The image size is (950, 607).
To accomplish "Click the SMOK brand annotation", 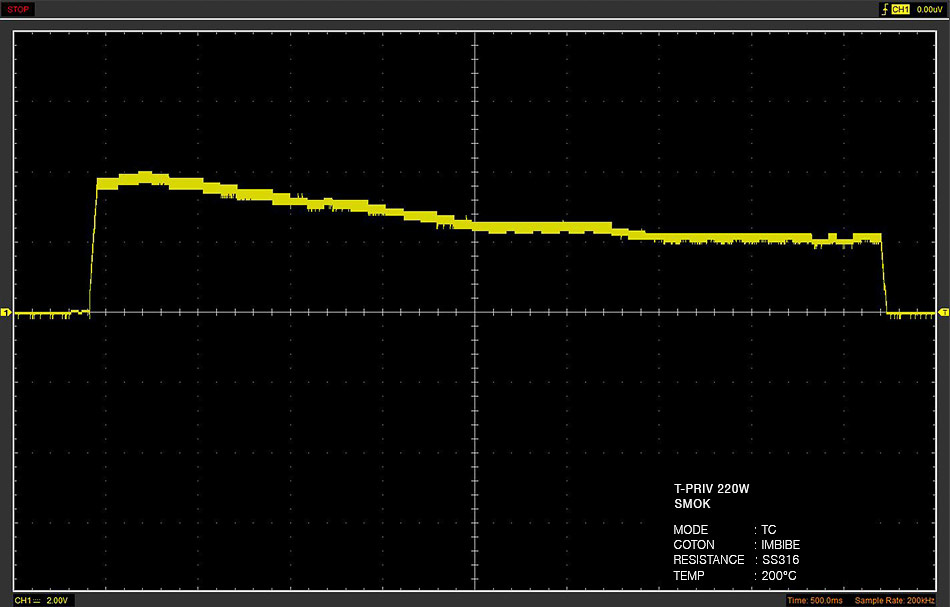I will (x=692, y=503).
